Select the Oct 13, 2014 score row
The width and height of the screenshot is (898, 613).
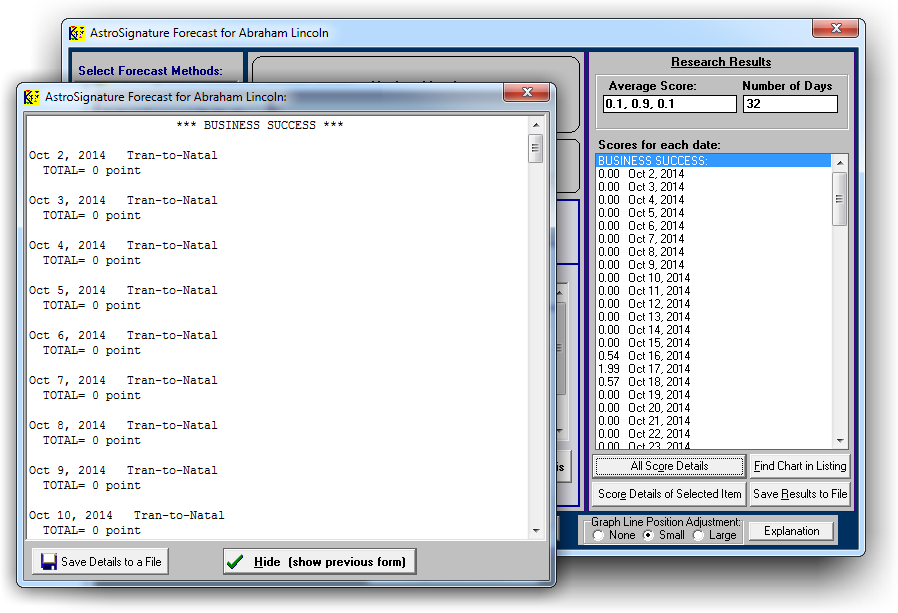714,317
